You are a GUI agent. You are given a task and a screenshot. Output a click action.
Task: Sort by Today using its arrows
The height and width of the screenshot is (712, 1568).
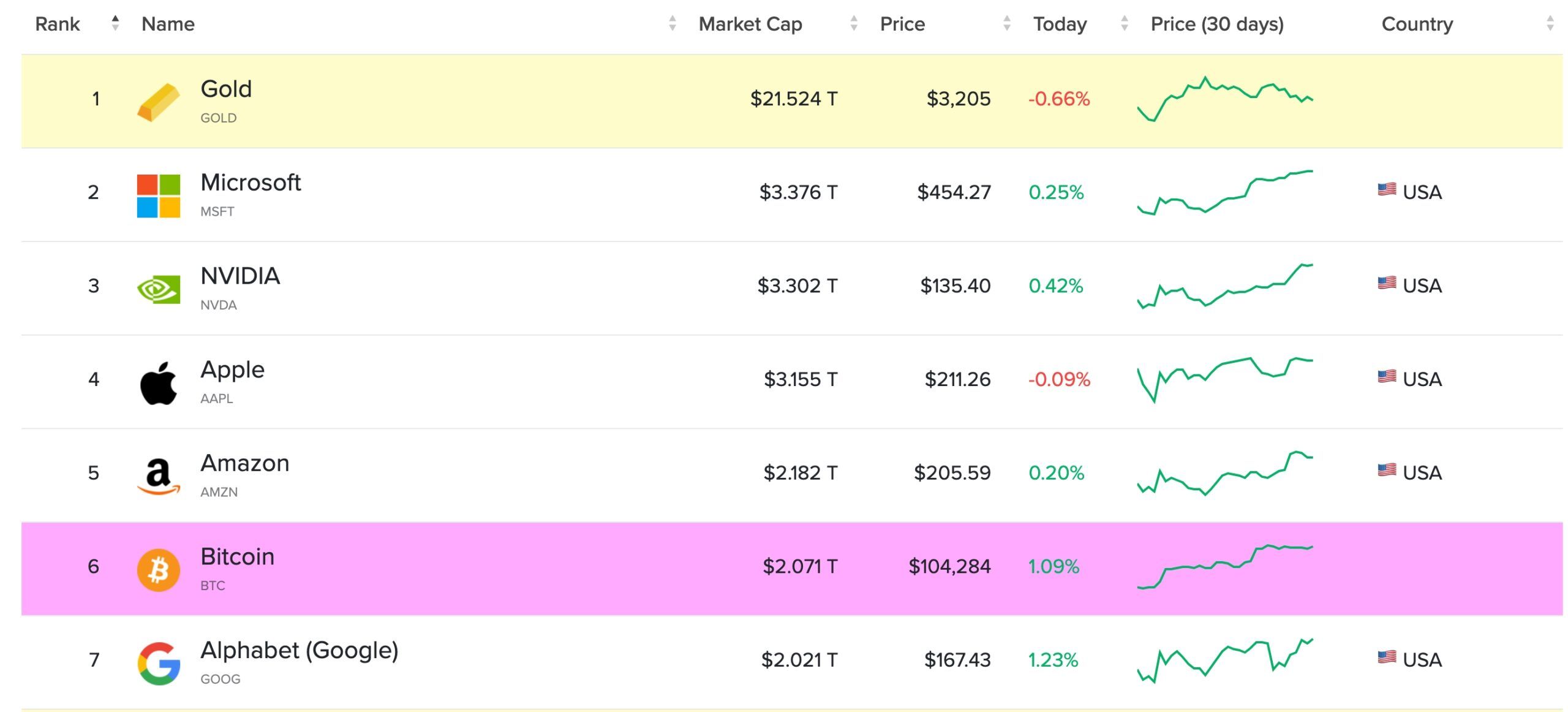tap(1124, 23)
